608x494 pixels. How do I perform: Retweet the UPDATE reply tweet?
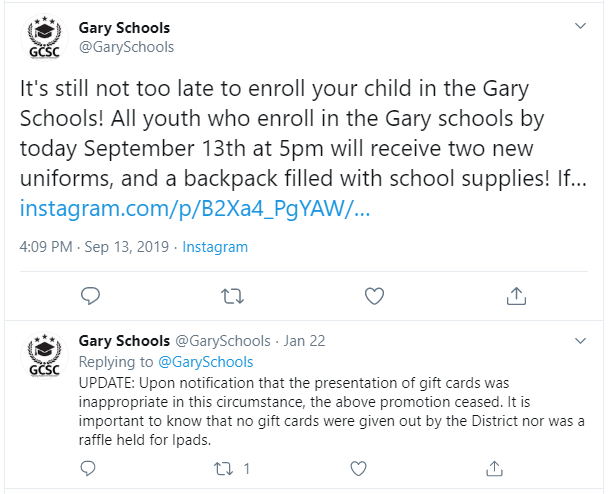pyautogui.click(x=224, y=469)
